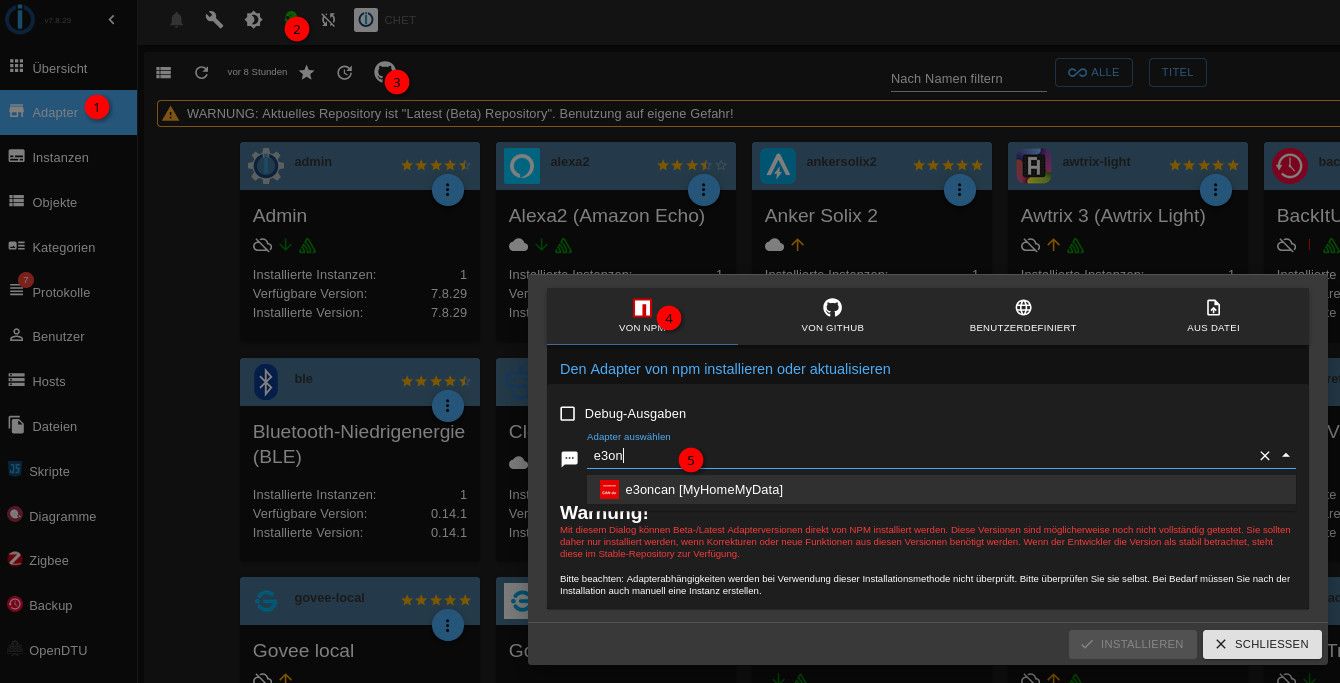Viewport: 1340px width, 683px height.
Task: Open ble adapter three-dot menu
Action: [x=448, y=405]
